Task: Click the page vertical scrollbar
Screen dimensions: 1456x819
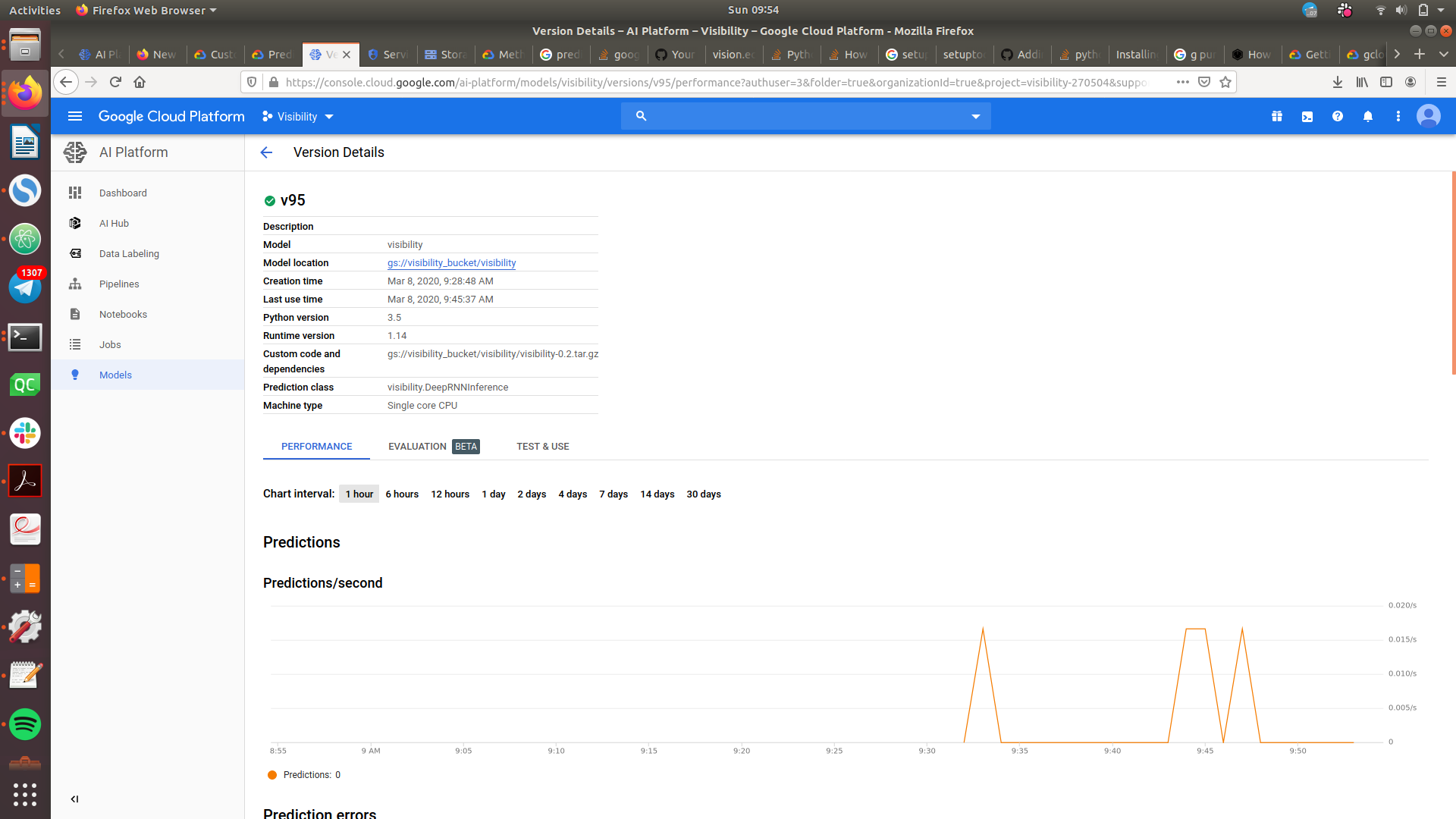Action: click(x=1453, y=273)
